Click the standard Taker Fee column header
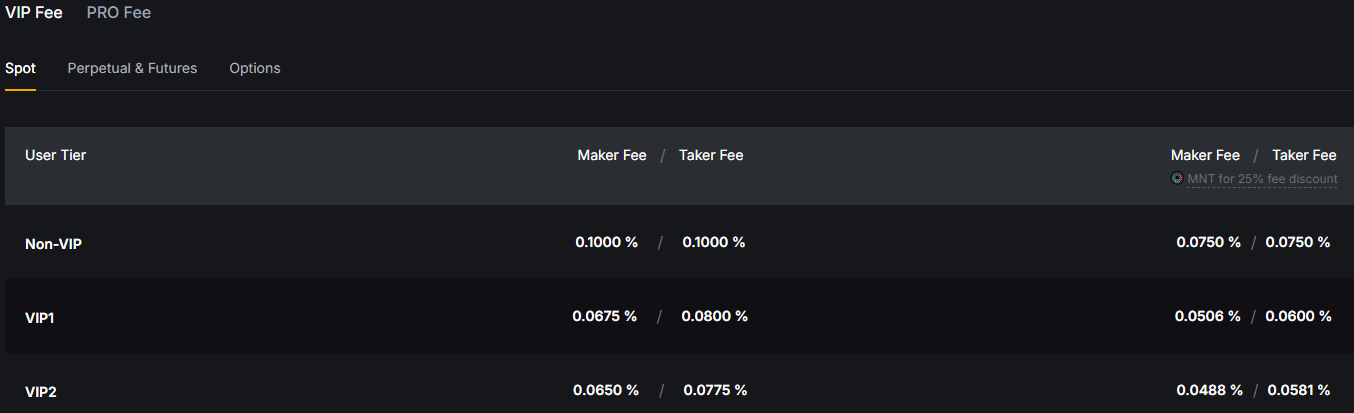 click(711, 155)
